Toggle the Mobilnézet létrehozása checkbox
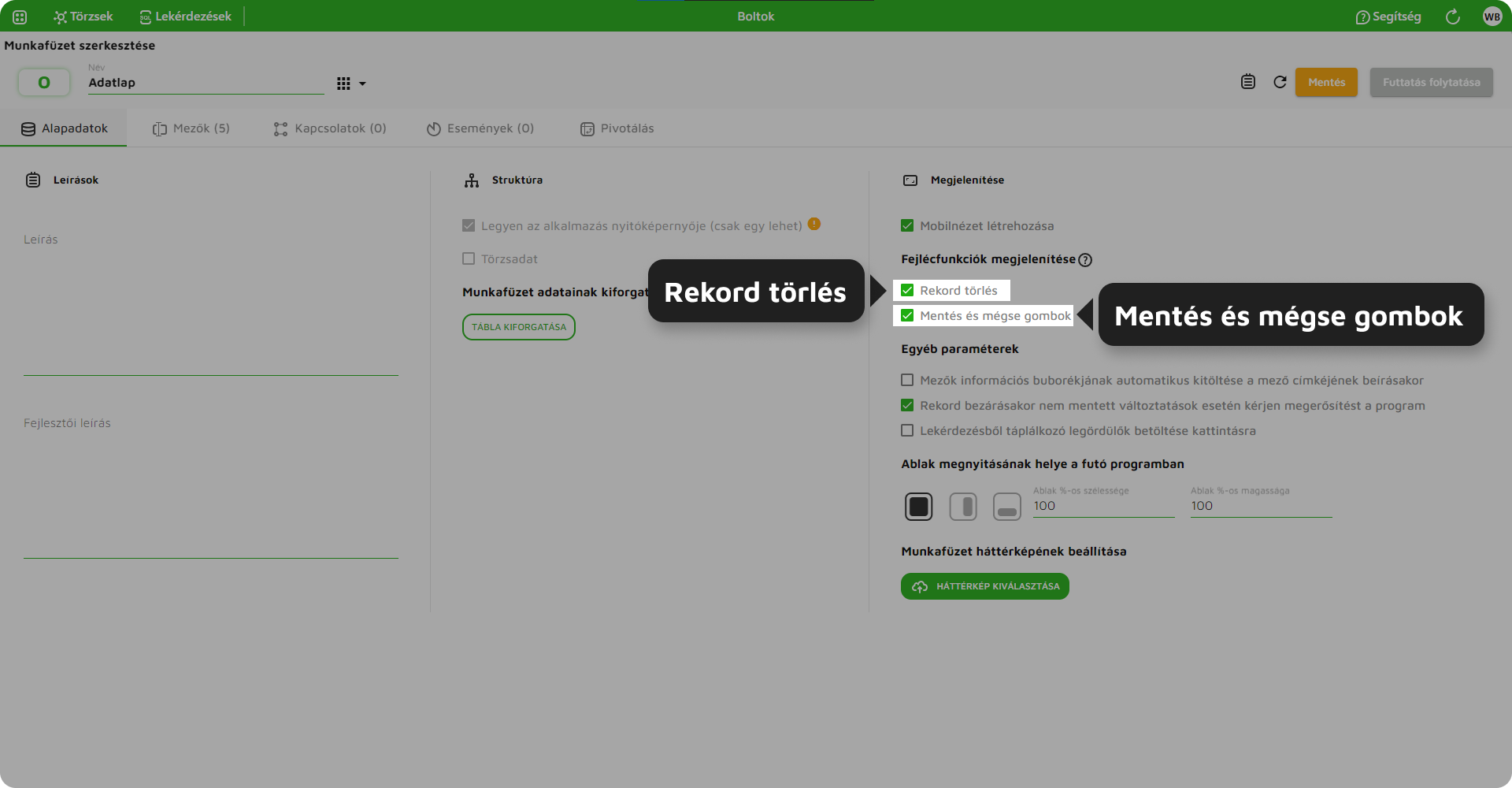1512x788 pixels. [907, 225]
